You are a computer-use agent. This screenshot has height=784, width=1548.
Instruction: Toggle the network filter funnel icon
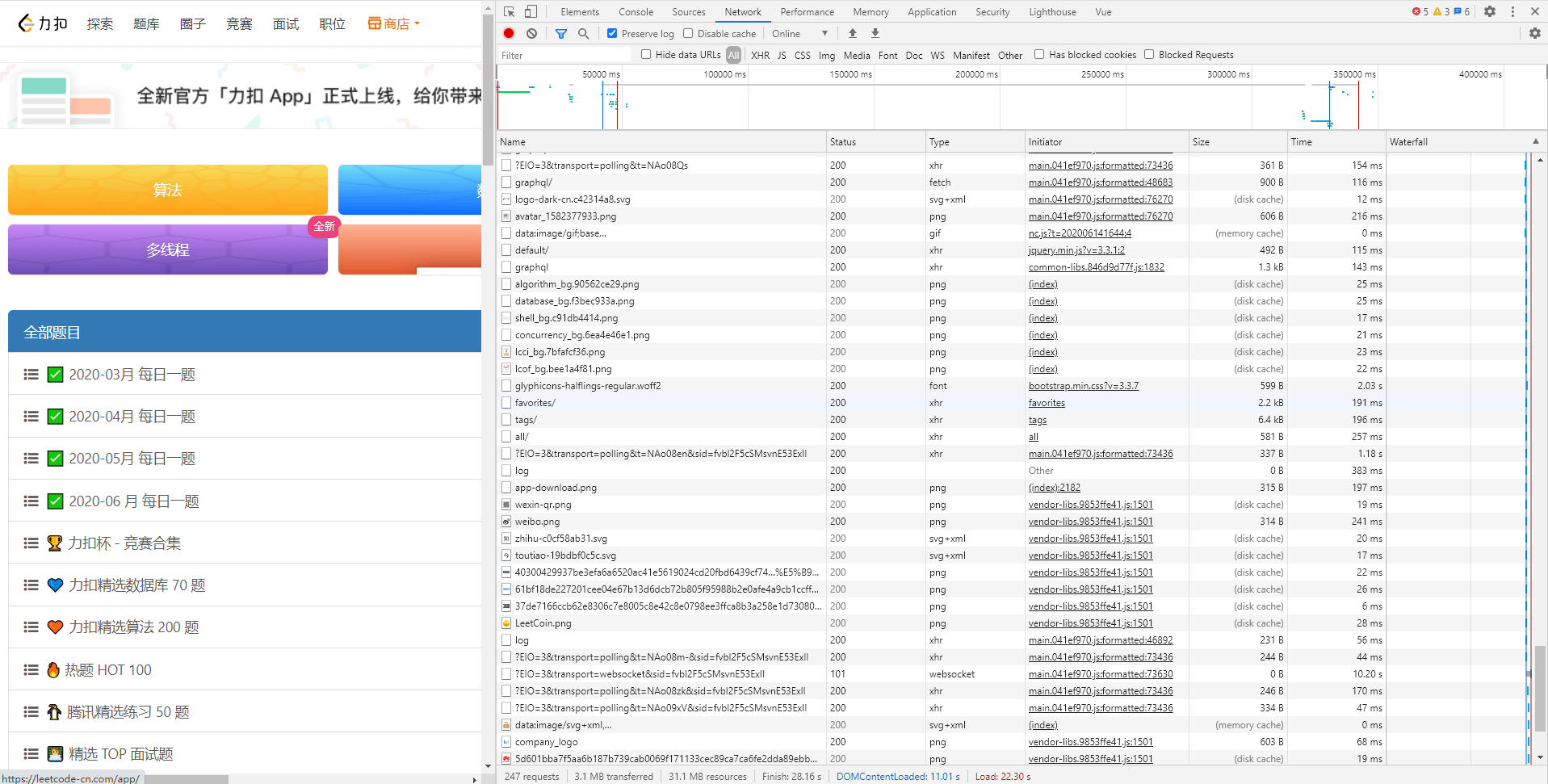[561, 33]
